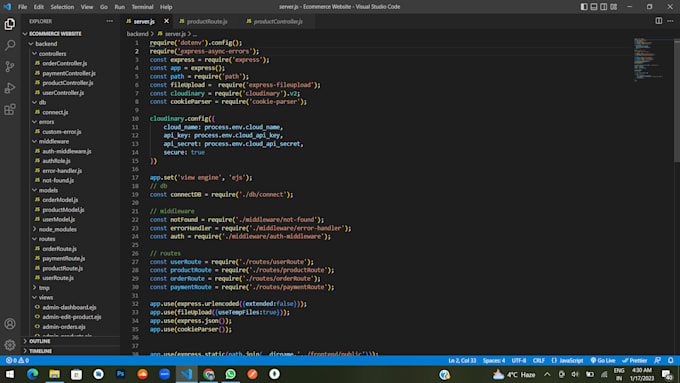Click CRLF end of line selector
680x383 pixels.
[539, 360]
